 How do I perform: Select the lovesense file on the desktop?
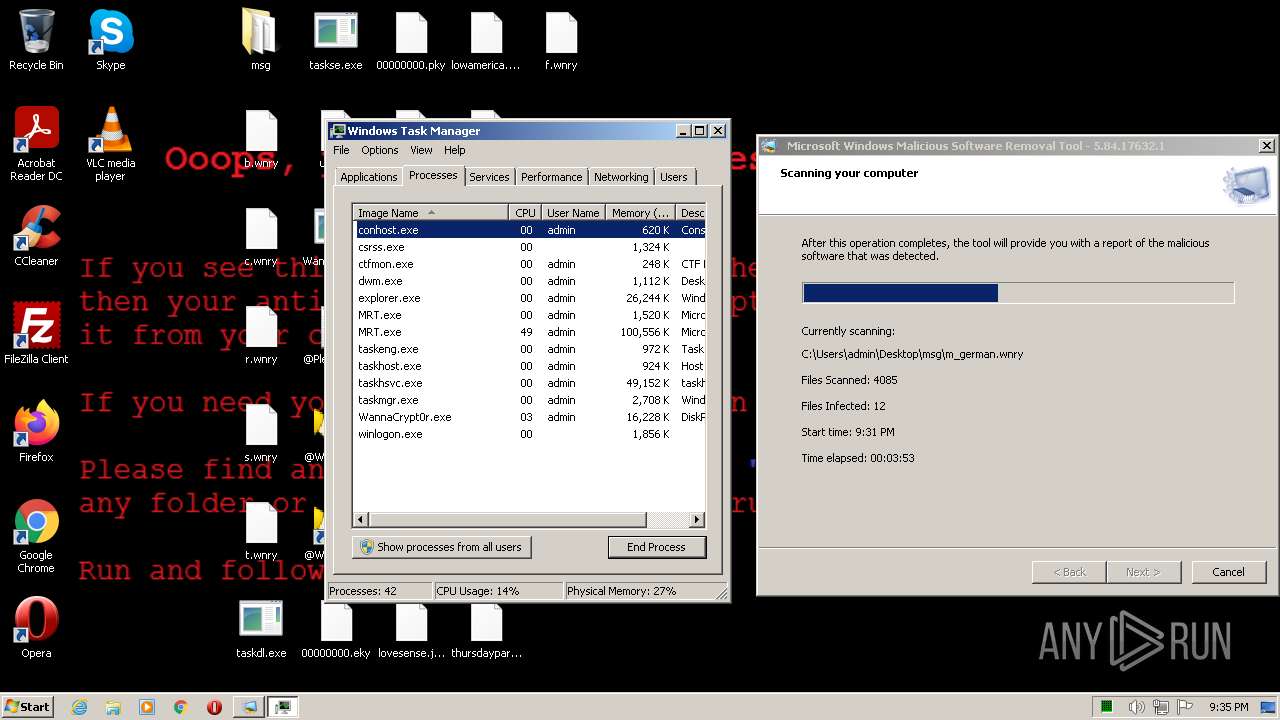pos(411,630)
